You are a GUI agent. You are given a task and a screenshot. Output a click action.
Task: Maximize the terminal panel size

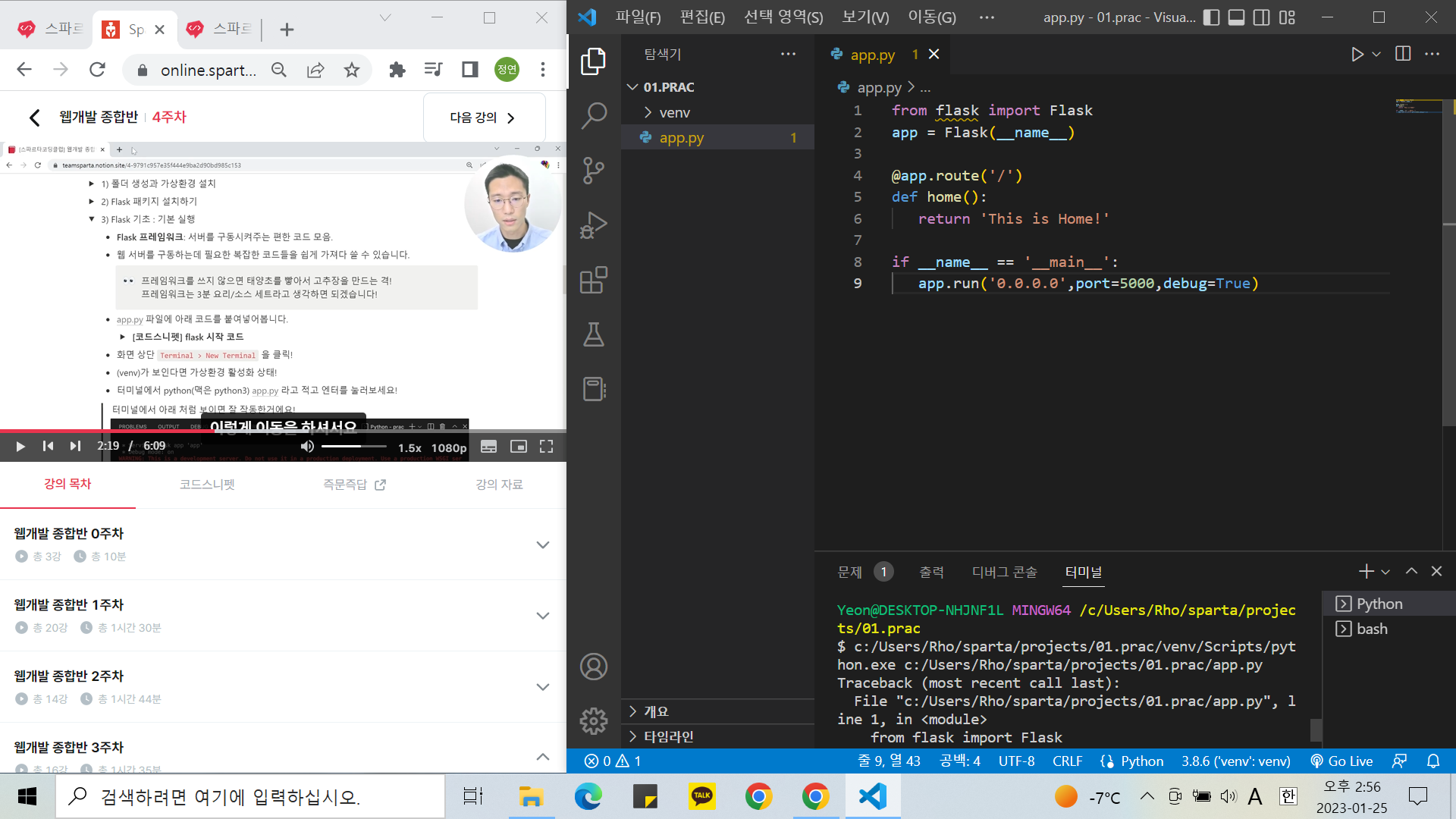[1411, 571]
